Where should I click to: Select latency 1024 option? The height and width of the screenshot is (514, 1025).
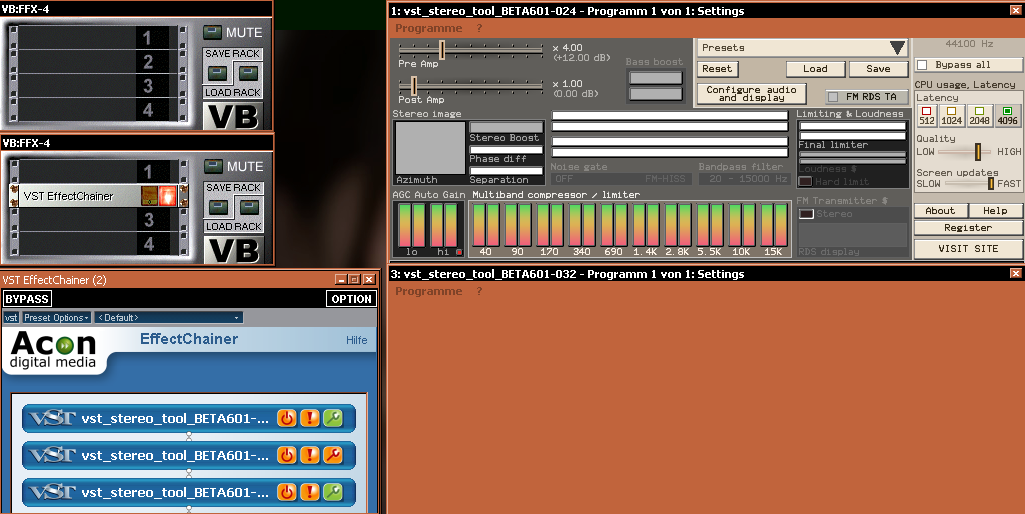[952, 116]
